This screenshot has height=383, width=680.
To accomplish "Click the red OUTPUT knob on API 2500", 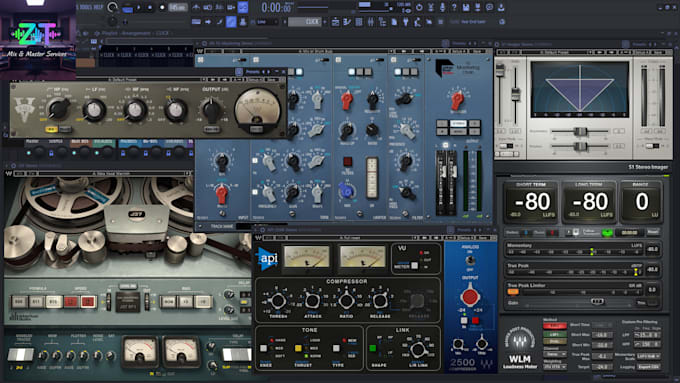I will (470, 297).
